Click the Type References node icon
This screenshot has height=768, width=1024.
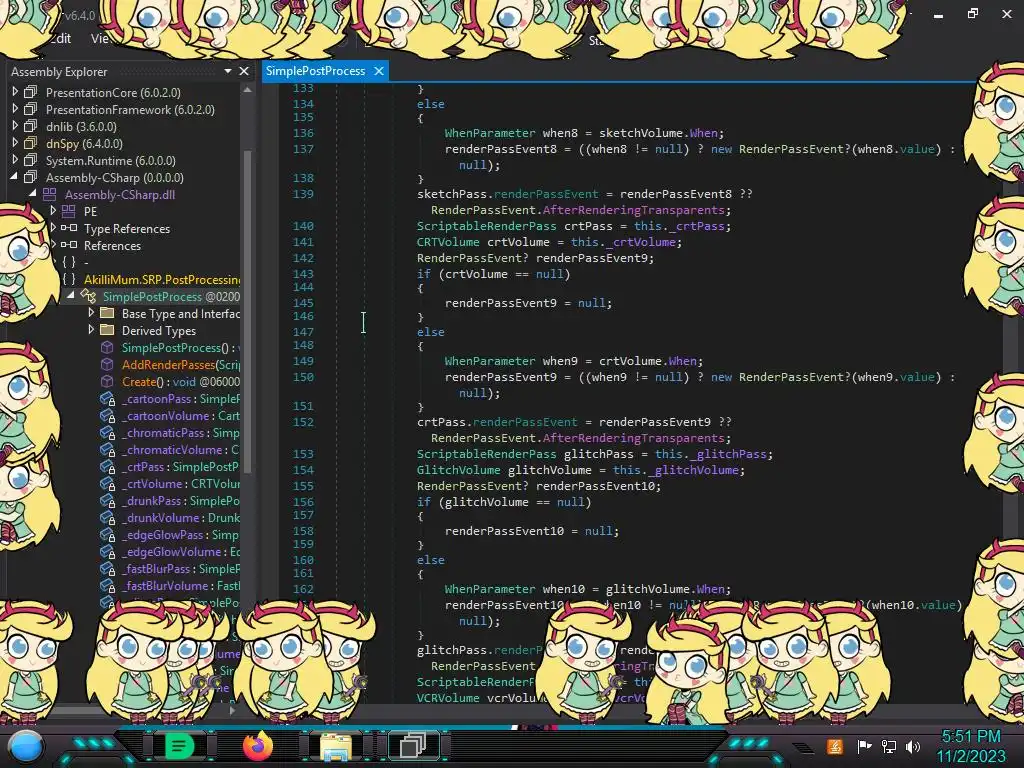pyautogui.click(x=69, y=228)
